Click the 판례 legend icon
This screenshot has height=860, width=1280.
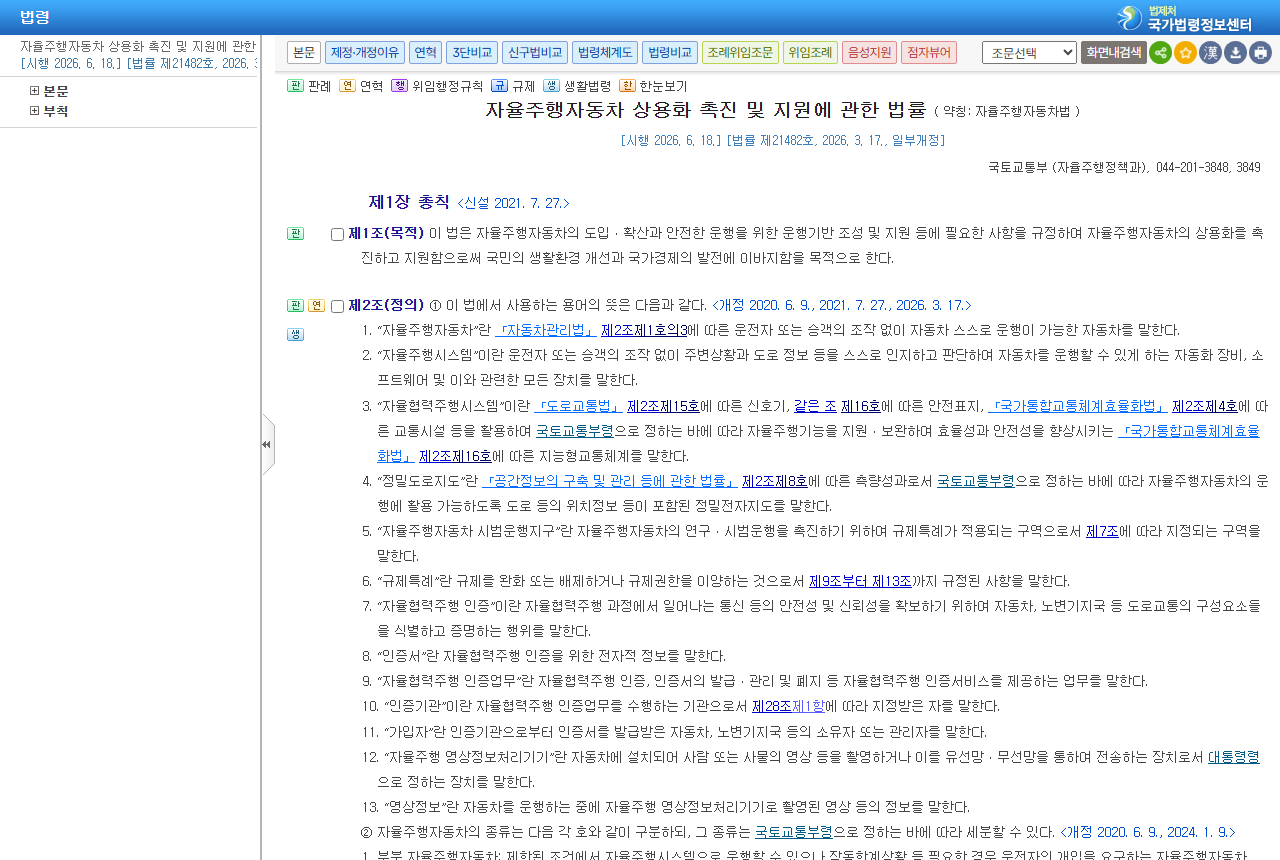(295, 86)
